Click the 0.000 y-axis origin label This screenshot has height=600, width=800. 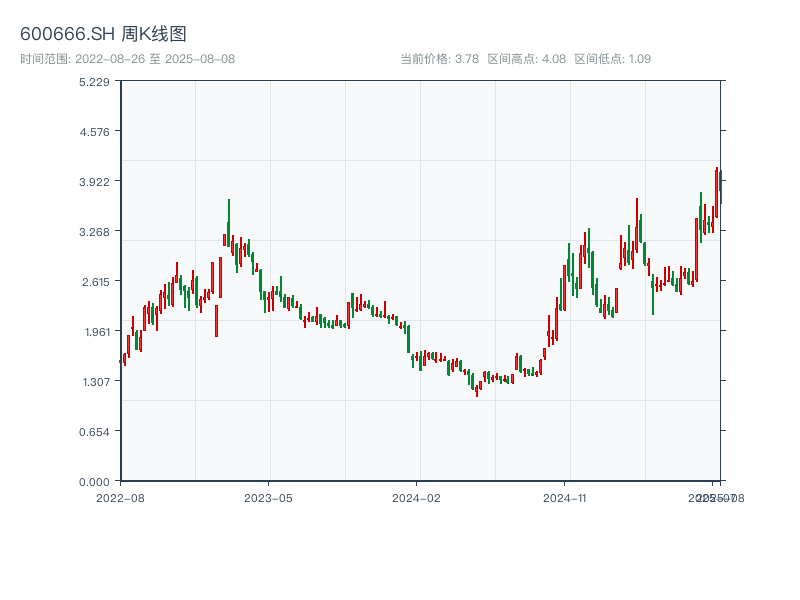pyautogui.click(x=94, y=481)
